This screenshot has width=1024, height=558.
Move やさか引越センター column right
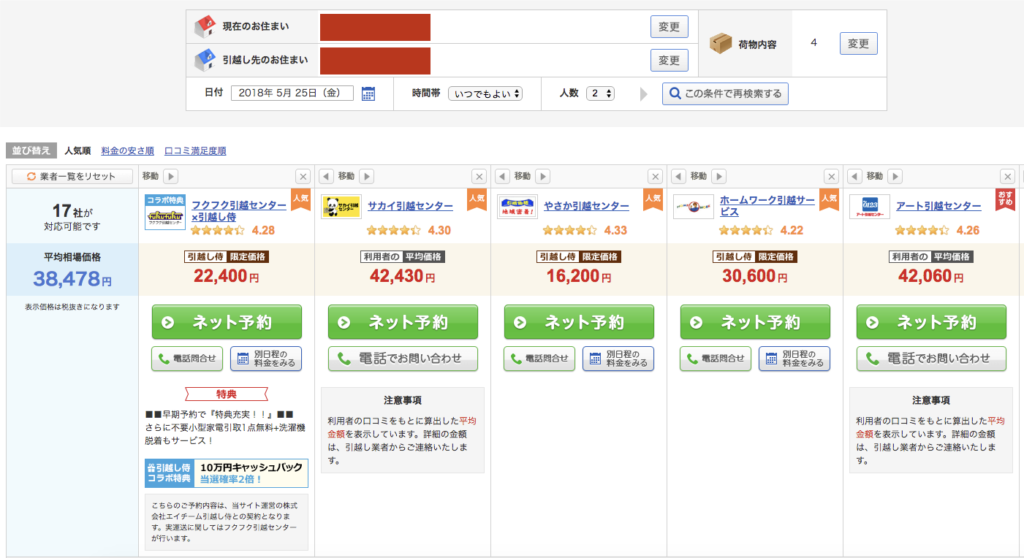coord(543,176)
